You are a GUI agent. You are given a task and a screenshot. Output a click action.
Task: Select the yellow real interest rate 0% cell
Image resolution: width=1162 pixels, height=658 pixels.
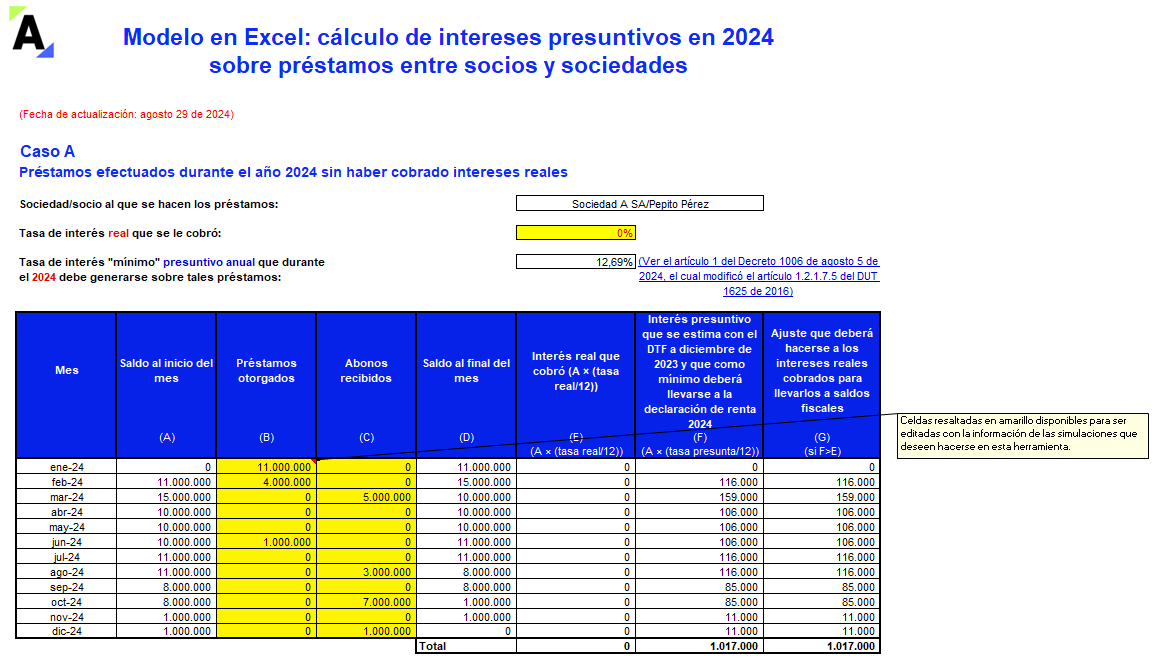coord(575,233)
